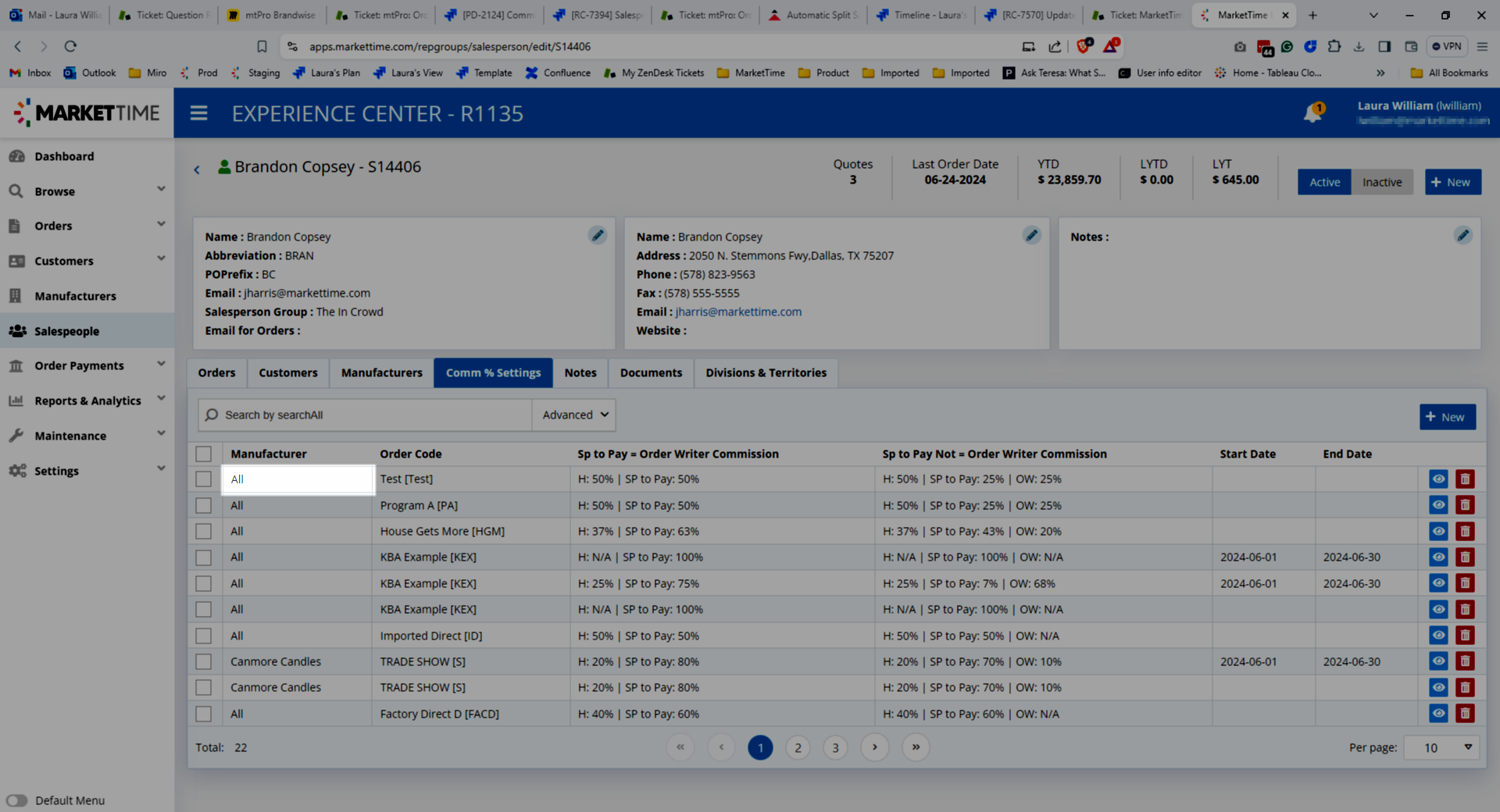Open the Advanced search dropdown
Viewport: 1500px width, 812px height.
(x=574, y=415)
